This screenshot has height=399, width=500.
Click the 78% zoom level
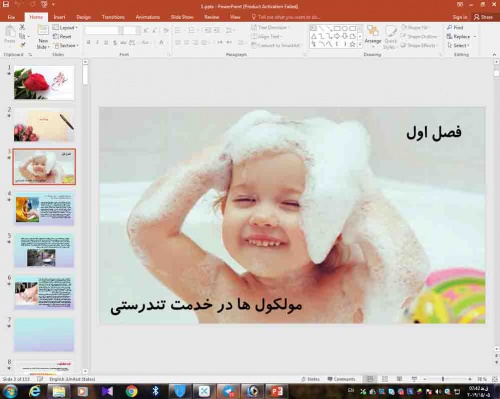pyautogui.click(x=482, y=379)
